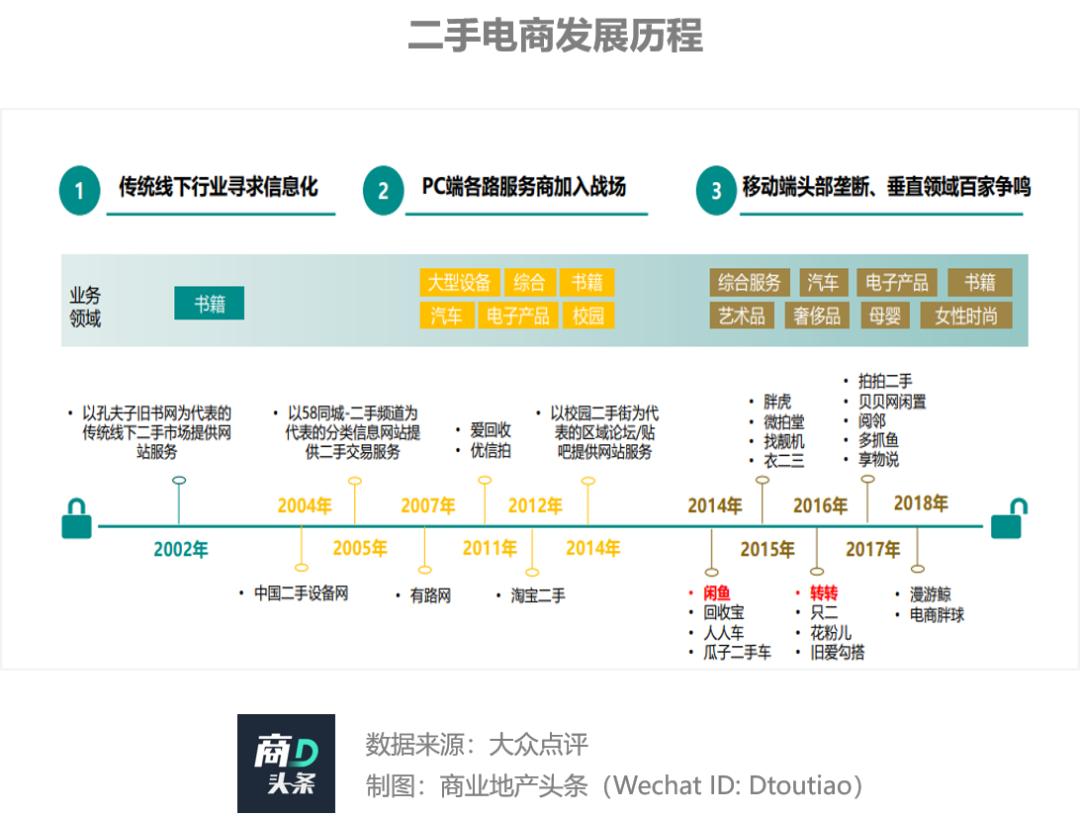Click the 2007年 timeline label
1080x816 pixels.
click(x=428, y=505)
